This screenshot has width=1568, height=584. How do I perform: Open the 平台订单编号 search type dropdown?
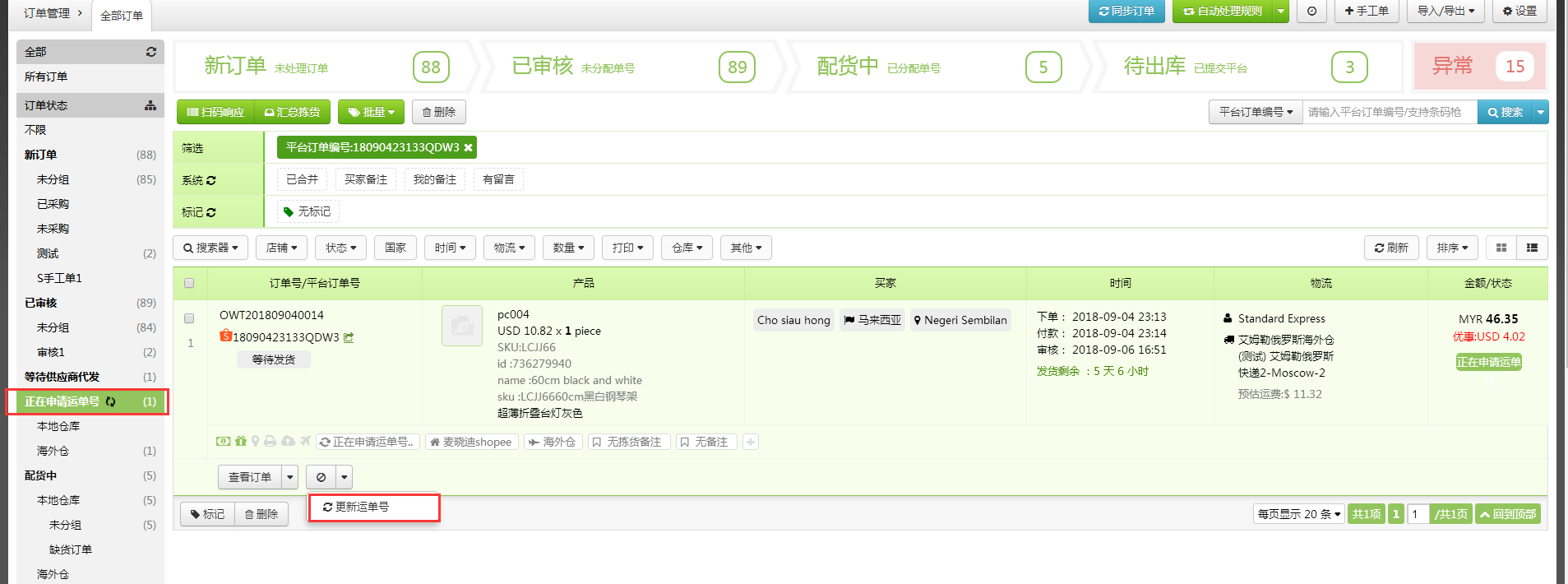click(x=1255, y=112)
